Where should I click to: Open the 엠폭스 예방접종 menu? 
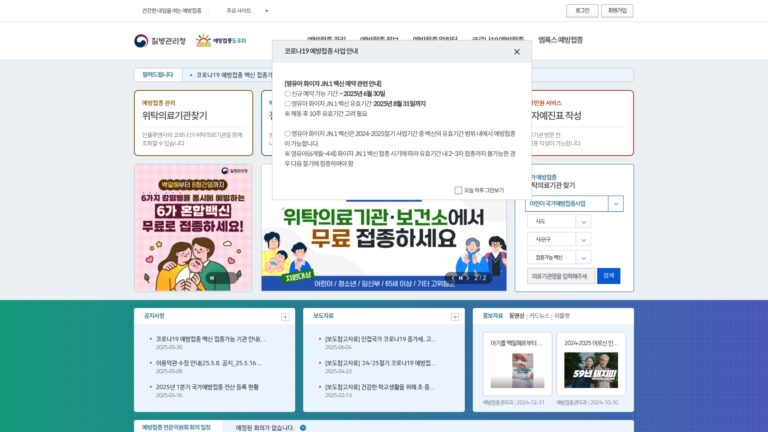tap(560, 40)
